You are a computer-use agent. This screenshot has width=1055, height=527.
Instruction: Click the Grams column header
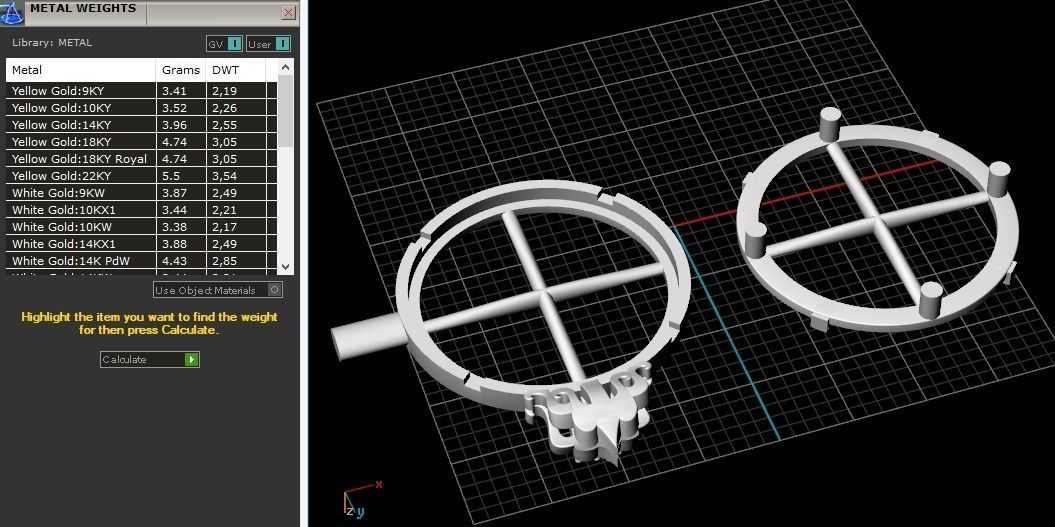point(181,70)
